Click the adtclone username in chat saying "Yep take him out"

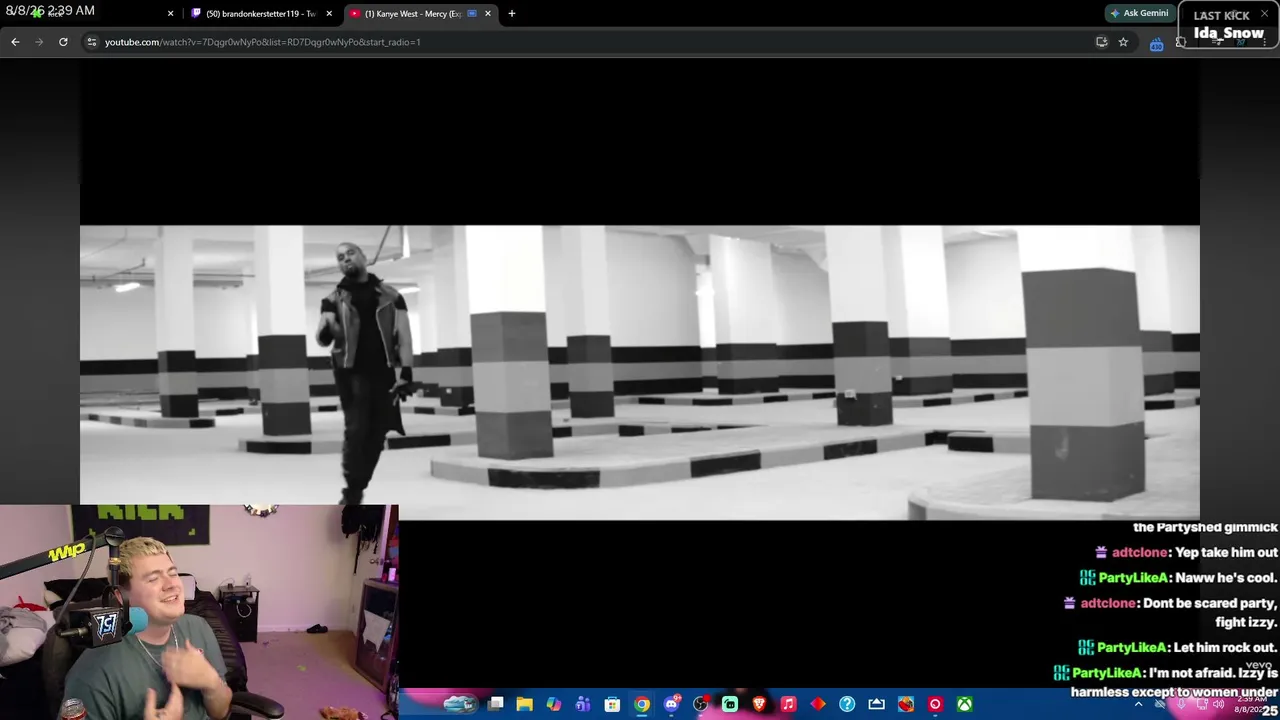pos(1139,552)
